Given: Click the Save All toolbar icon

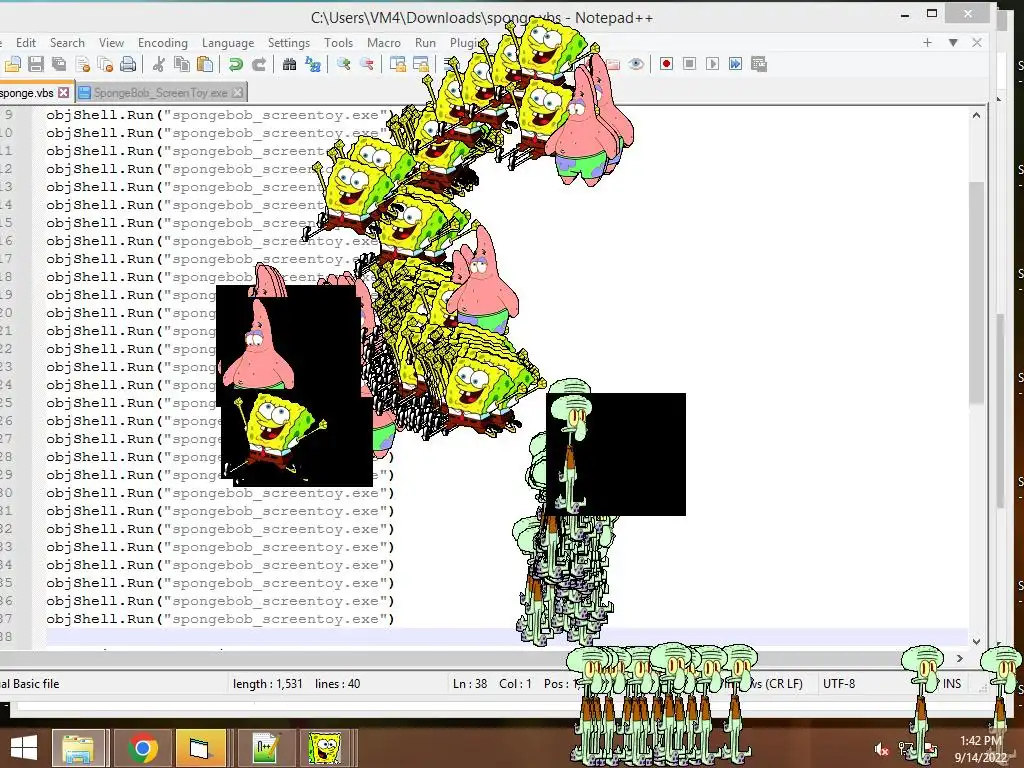Looking at the screenshot, I should (59, 64).
